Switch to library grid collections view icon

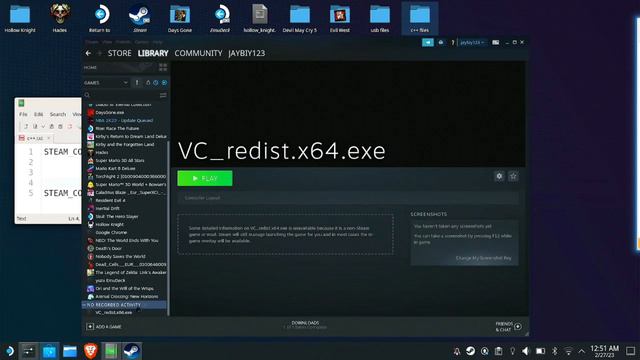click(163, 67)
